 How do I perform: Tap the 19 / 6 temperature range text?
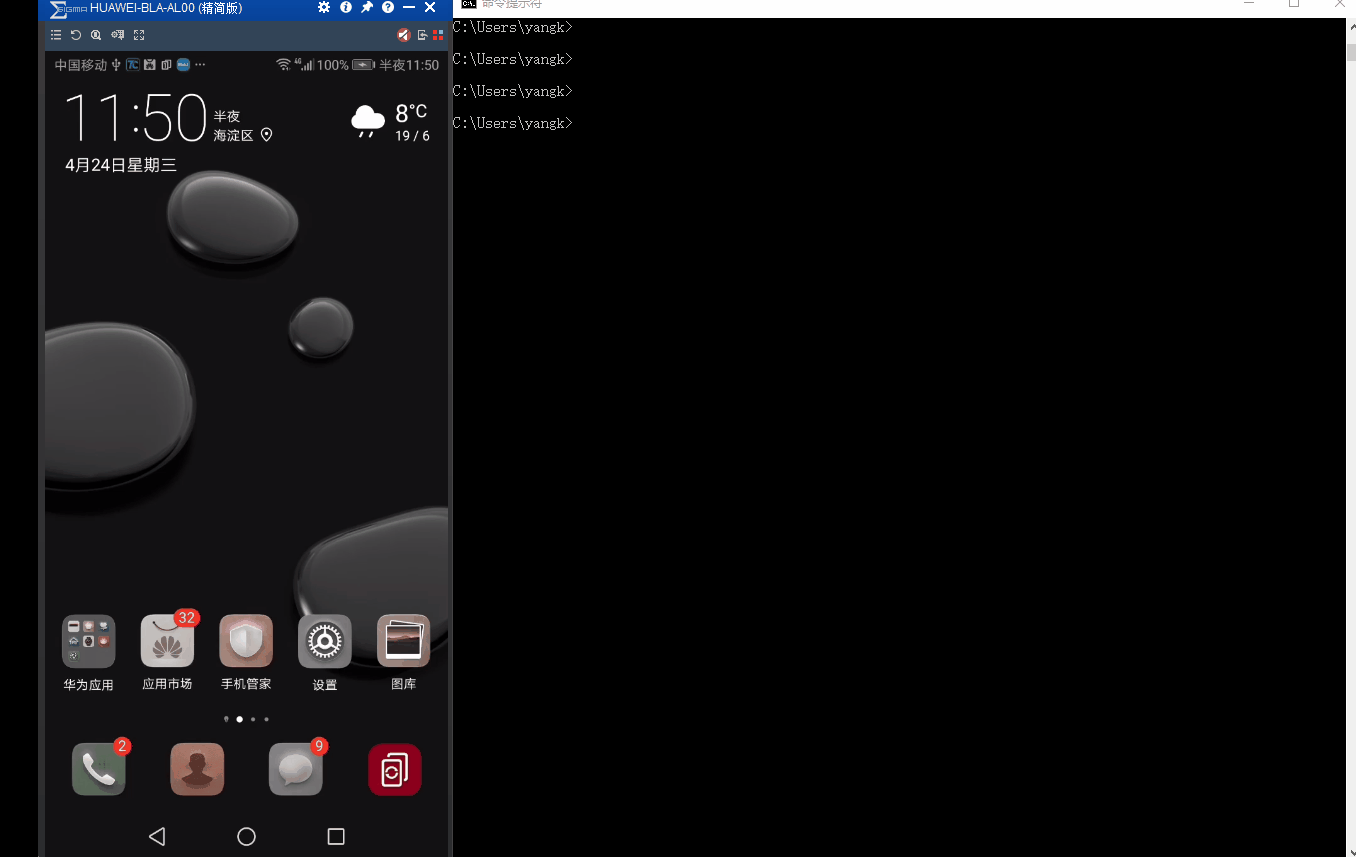pos(412,136)
